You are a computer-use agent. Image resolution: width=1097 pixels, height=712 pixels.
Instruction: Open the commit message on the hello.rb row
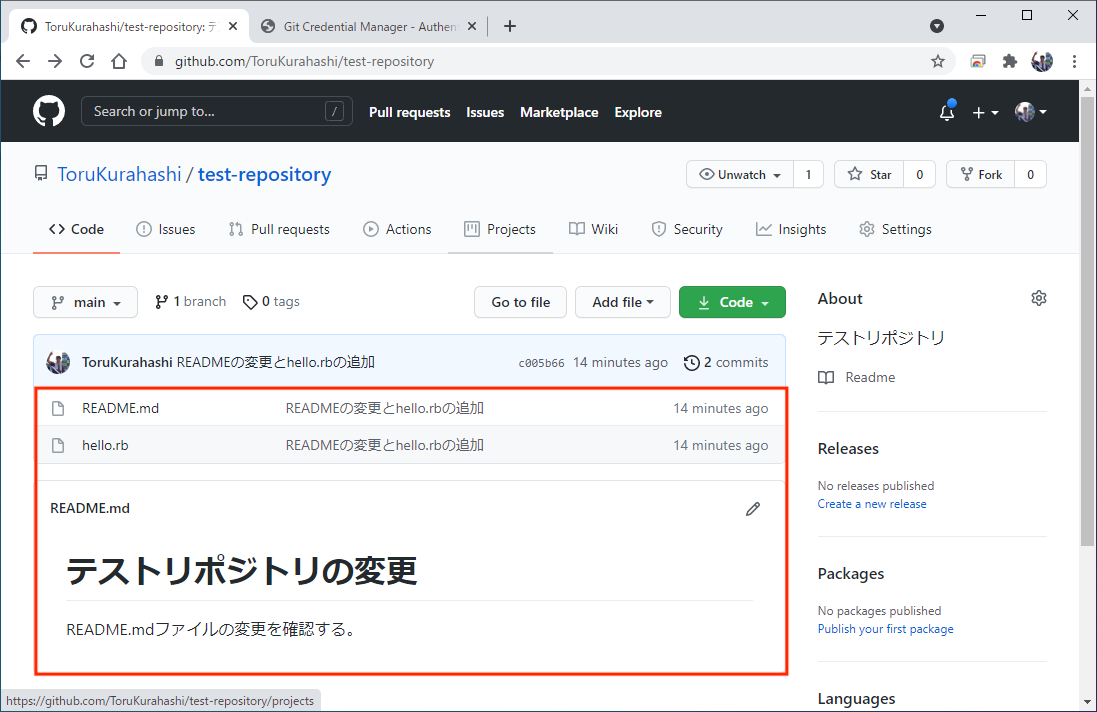385,445
